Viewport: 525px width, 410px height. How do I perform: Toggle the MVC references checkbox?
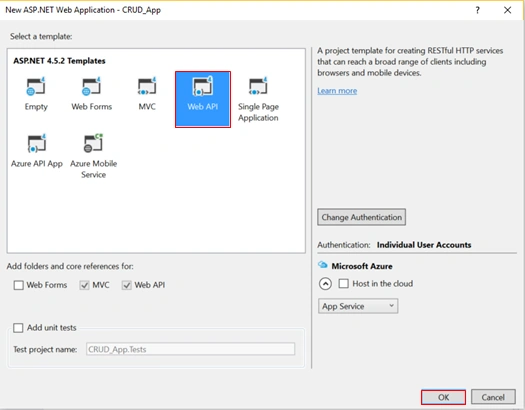84,285
